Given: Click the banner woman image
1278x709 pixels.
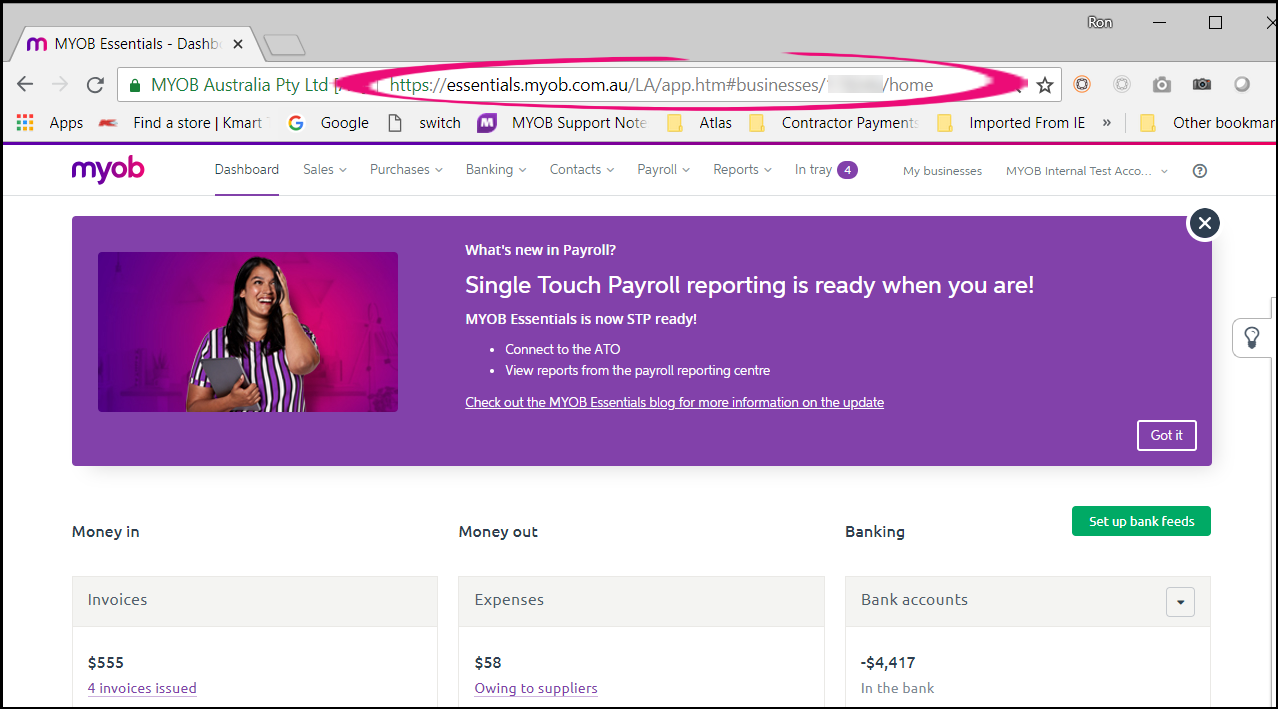Looking at the screenshot, I should [248, 332].
